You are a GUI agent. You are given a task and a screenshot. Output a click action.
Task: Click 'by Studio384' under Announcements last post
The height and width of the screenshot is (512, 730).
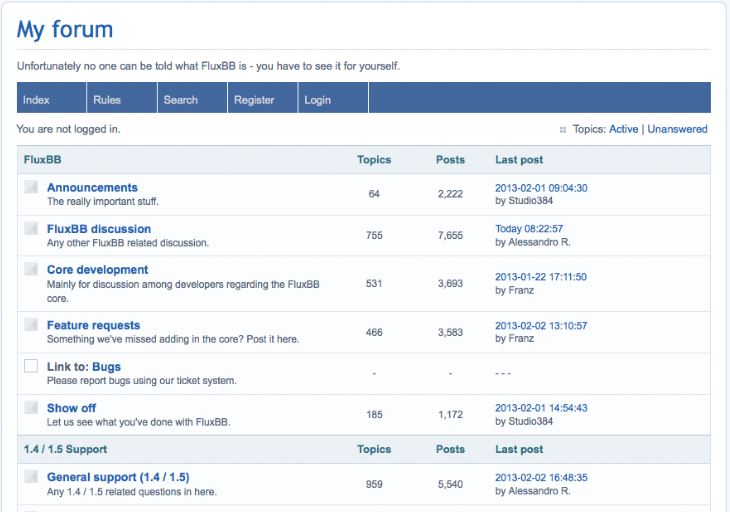[x=524, y=201]
